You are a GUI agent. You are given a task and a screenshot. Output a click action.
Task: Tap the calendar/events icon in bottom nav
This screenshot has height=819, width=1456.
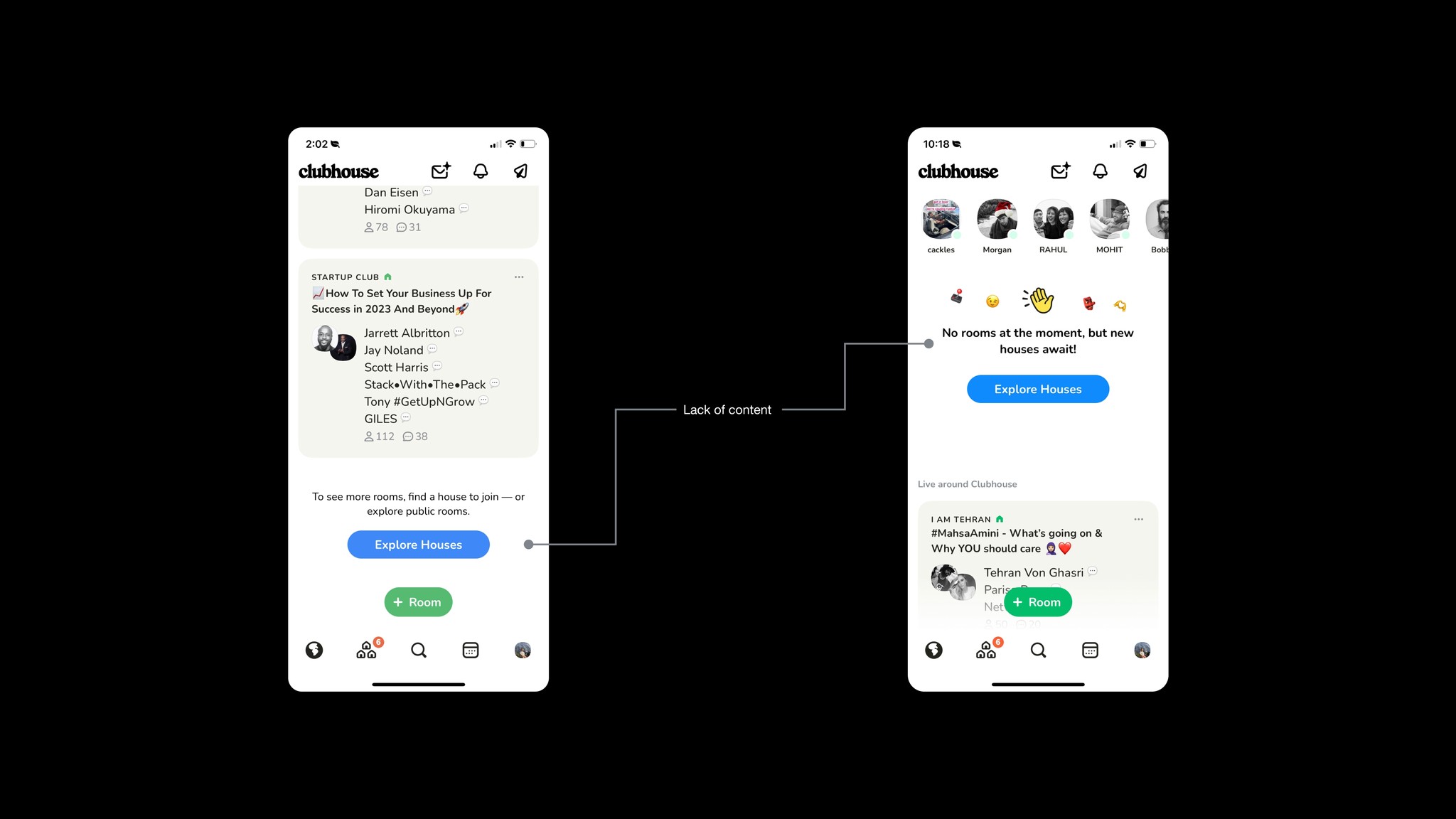(470, 650)
